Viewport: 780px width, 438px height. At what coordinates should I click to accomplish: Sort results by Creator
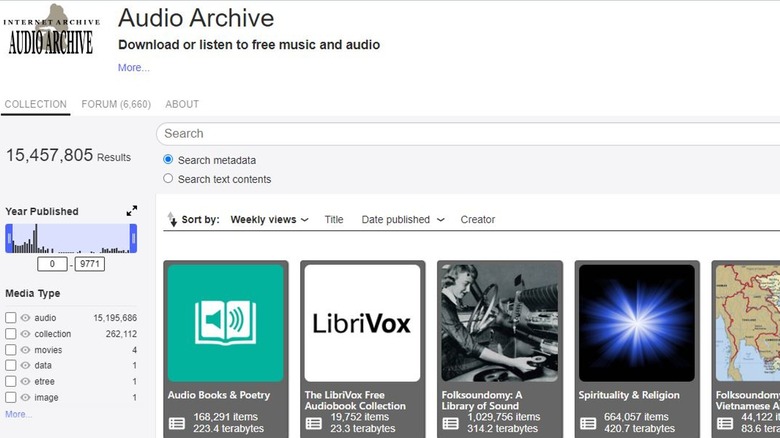click(478, 219)
